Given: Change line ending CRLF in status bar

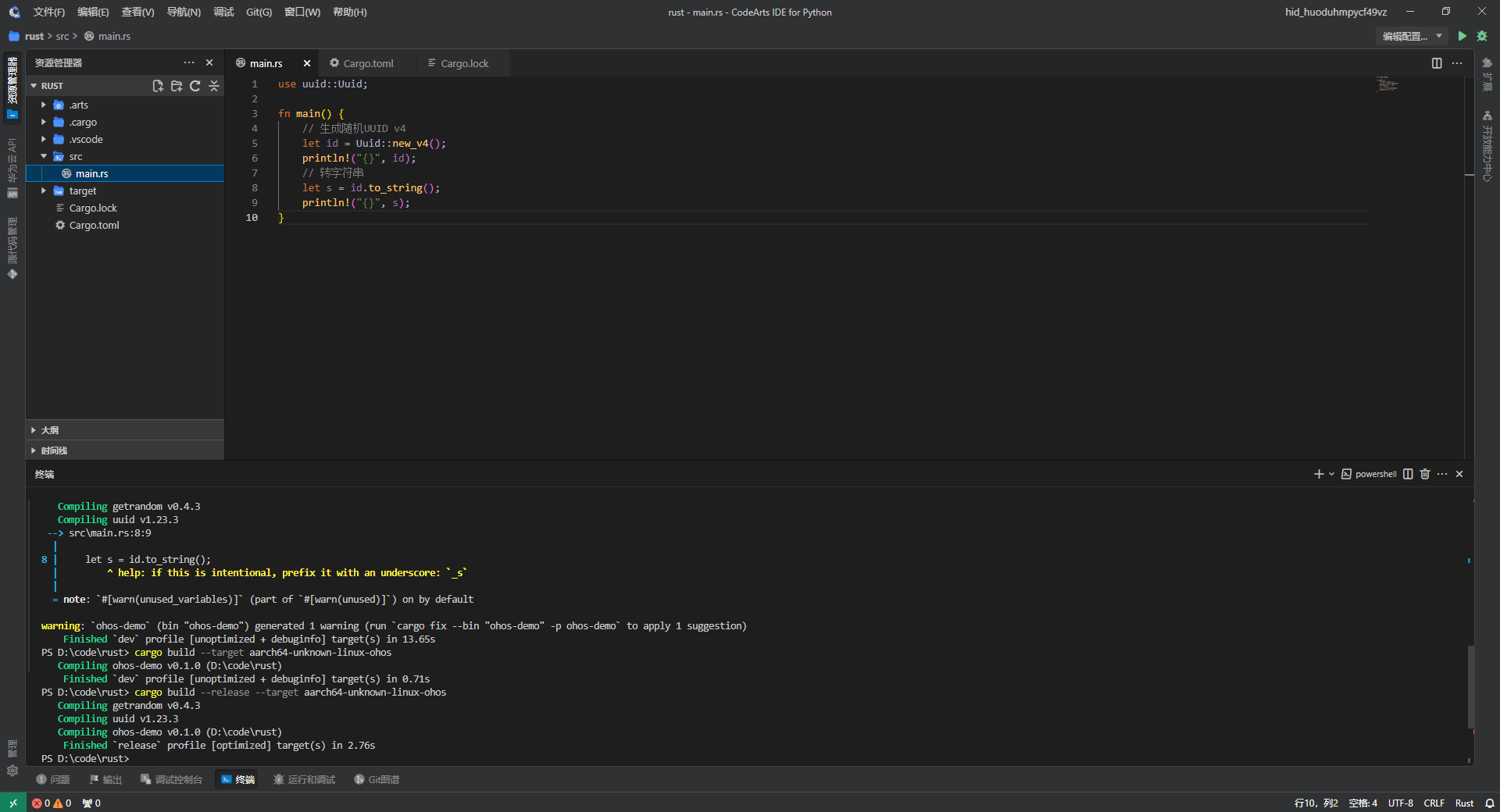Looking at the screenshot, I should coord(1434,803).
